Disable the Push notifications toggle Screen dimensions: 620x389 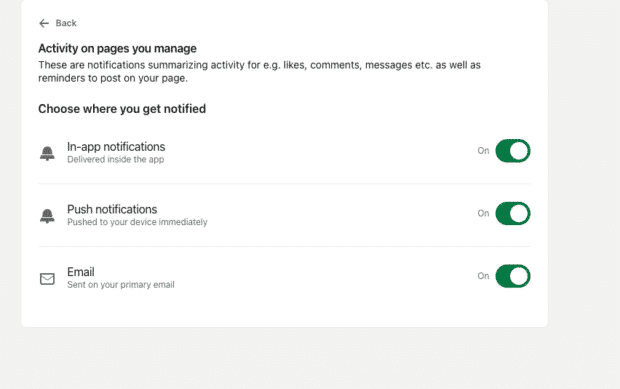[x=512, y=213]
